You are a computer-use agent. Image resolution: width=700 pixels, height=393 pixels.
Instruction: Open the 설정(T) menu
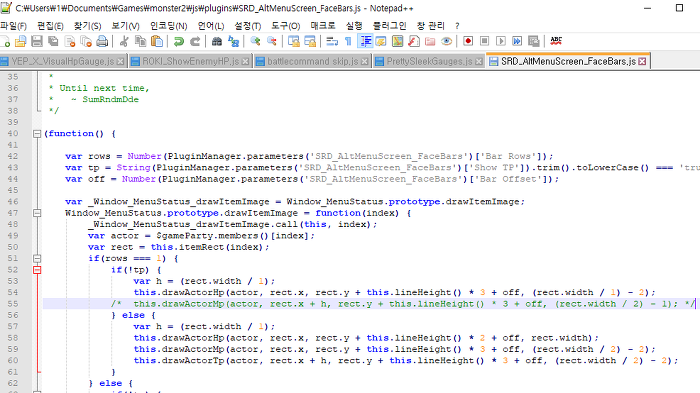point(248,26)
